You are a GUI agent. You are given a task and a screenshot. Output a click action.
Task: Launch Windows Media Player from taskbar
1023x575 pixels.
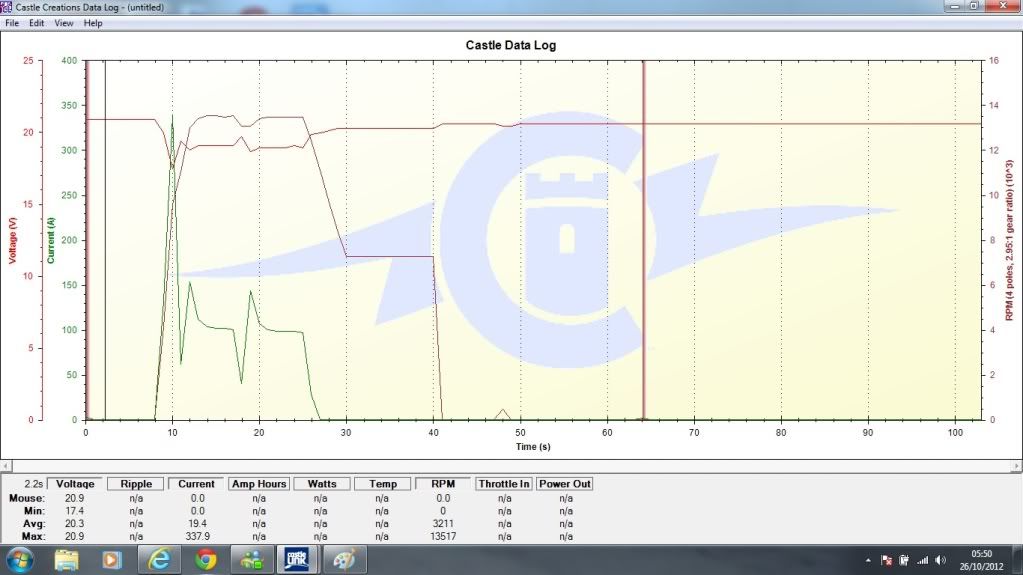point(112,560)
